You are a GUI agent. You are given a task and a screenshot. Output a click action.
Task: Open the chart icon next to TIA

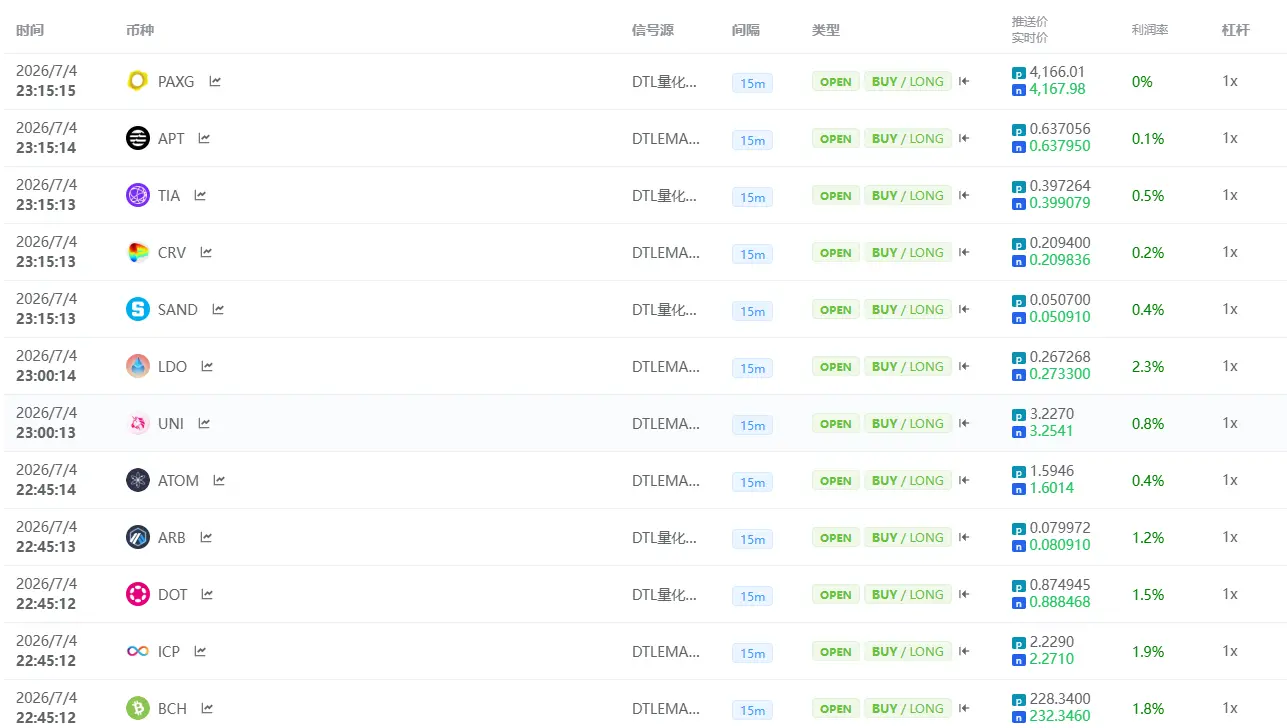point(200,195)
